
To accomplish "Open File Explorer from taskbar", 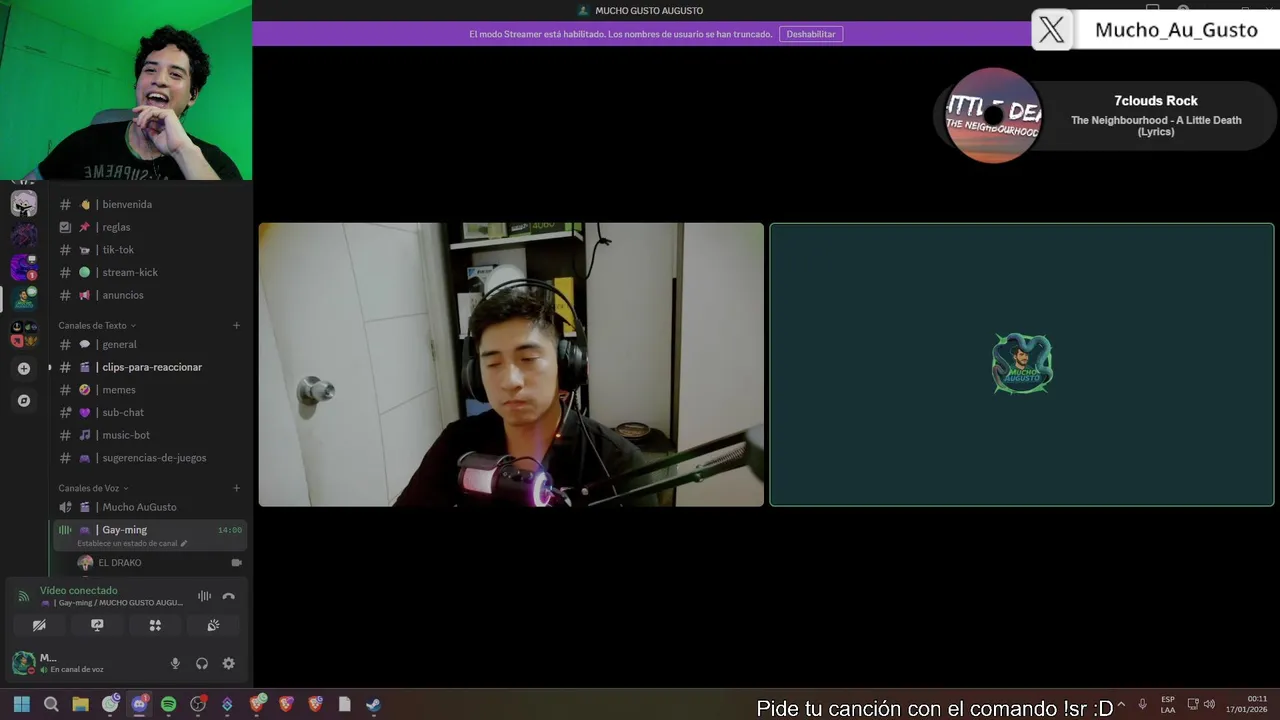I will pos(80,704).
